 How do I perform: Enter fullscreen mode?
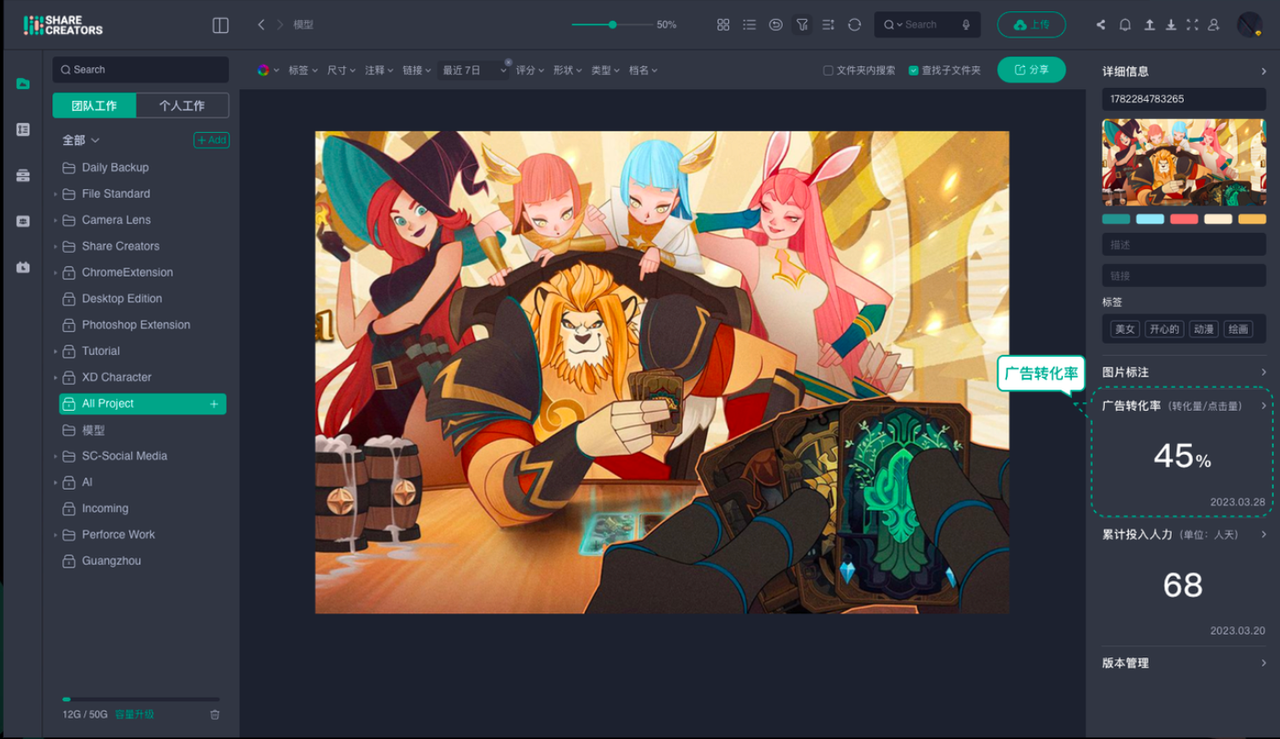click(x=1192, y=25)
